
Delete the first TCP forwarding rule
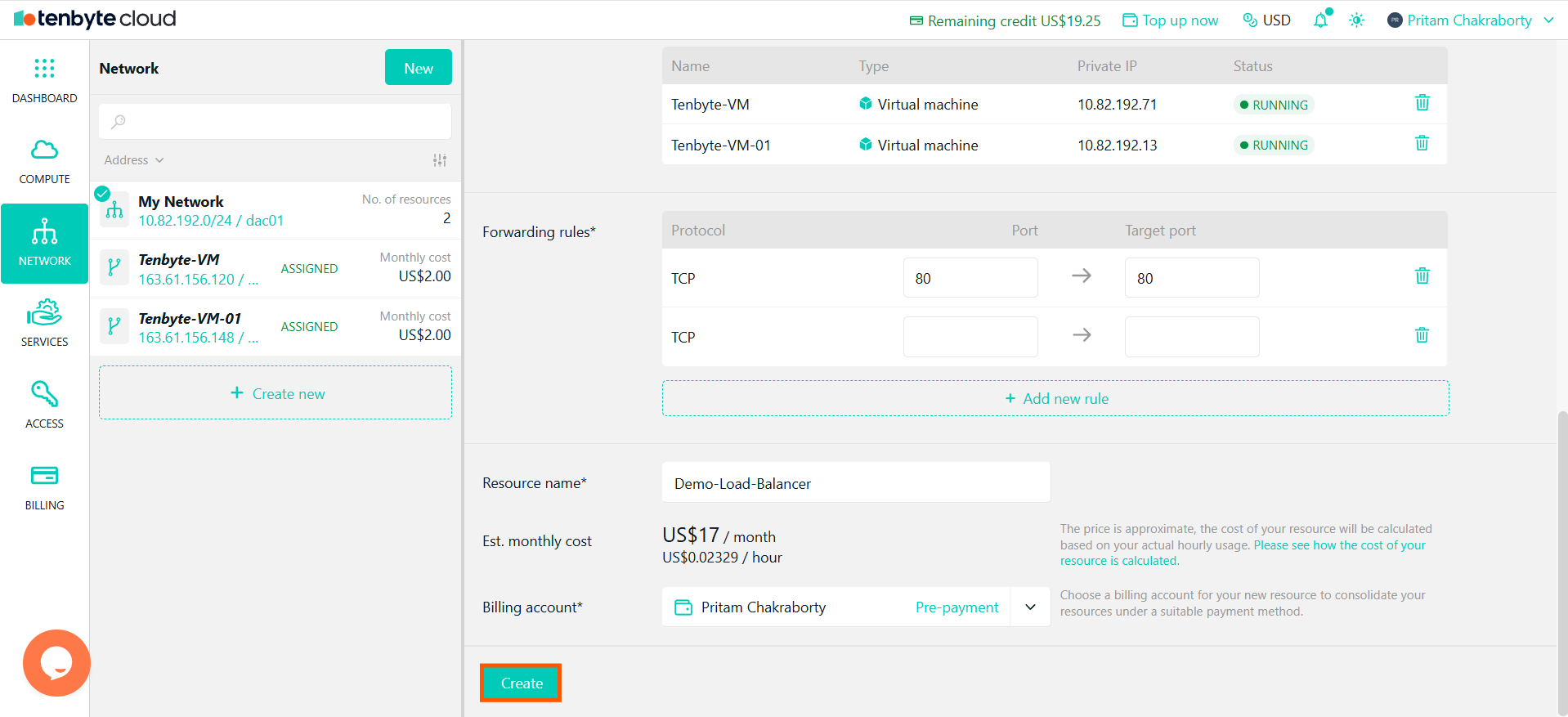point(1422,276)
